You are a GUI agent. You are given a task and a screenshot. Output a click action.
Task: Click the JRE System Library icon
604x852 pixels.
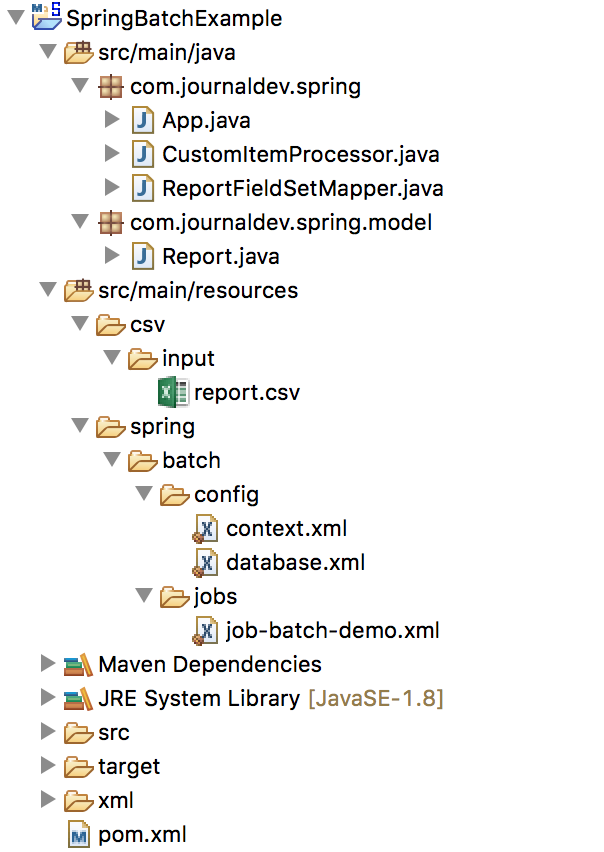coord(78,698)
